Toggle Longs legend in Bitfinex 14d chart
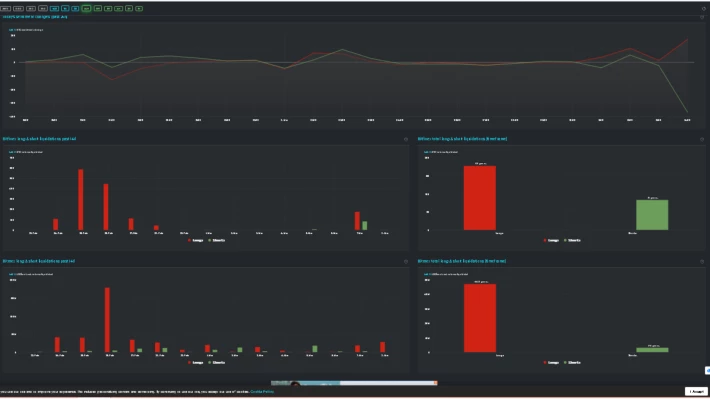The width and height of the screenshot is (710, 399). pos(196,240)
